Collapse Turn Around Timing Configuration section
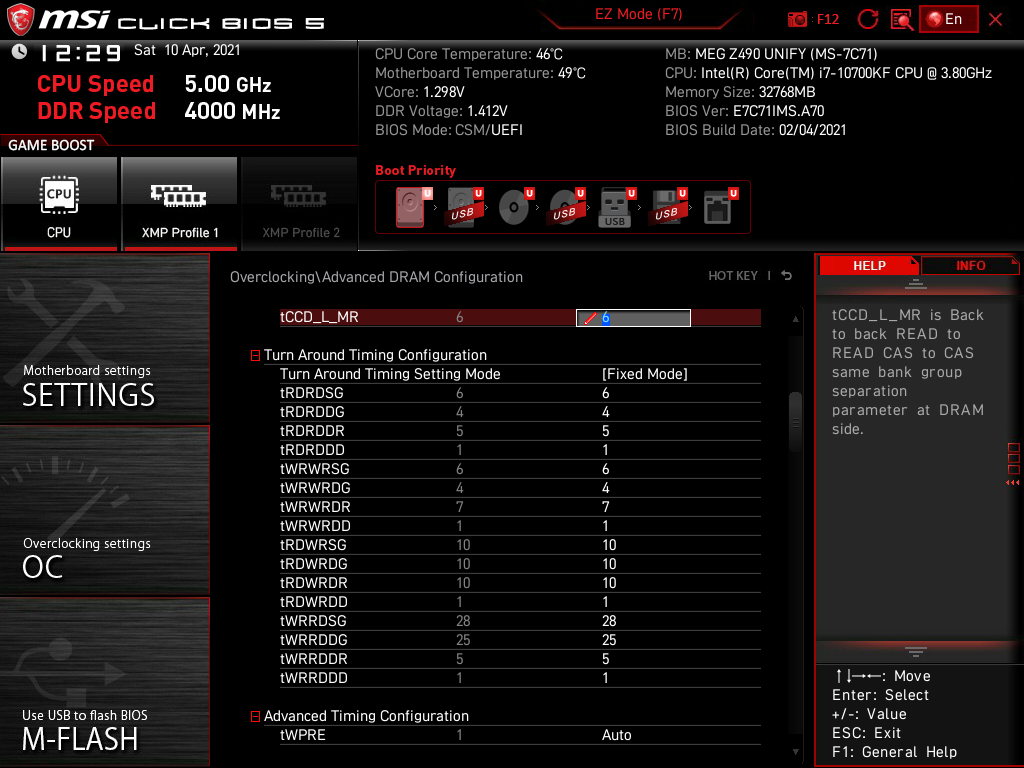The width and height of the screenshot is (1024, 768). tap(255, 355)
